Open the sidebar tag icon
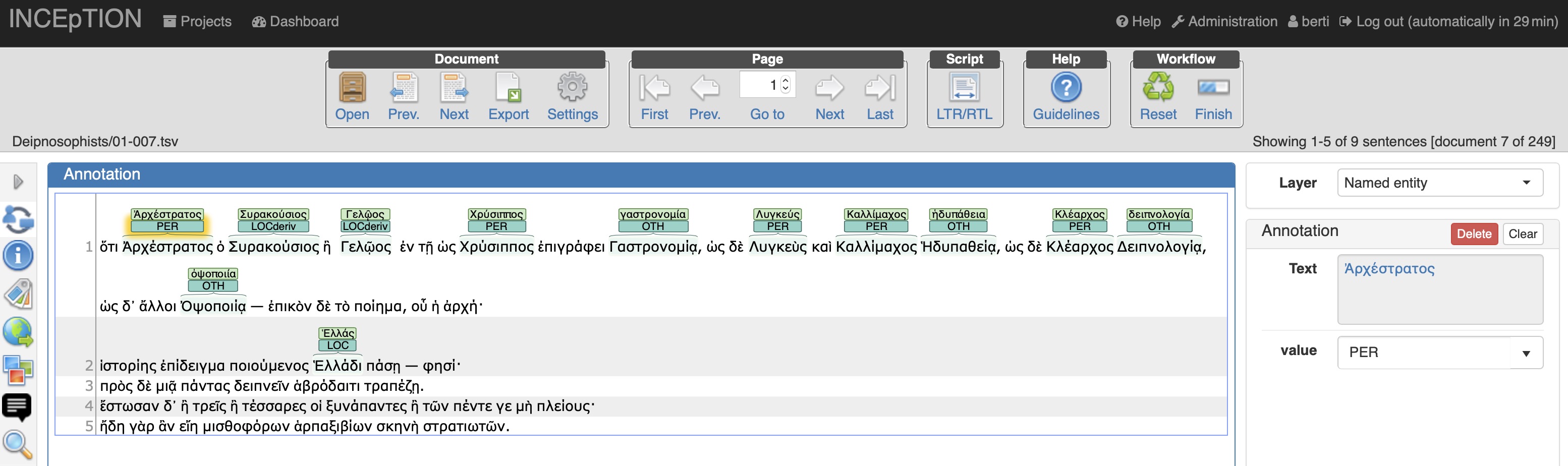The width and height of the screenshot is (1568, 466). (x=18, y=294)
